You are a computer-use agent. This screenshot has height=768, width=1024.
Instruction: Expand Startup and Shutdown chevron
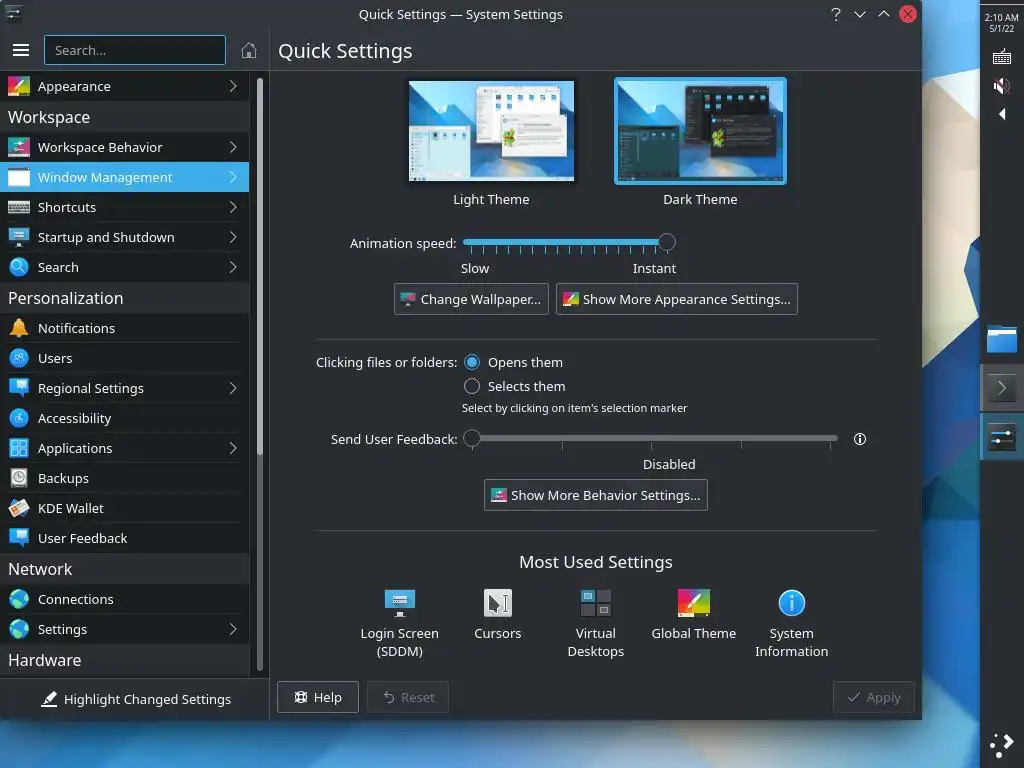pos(233,237)
